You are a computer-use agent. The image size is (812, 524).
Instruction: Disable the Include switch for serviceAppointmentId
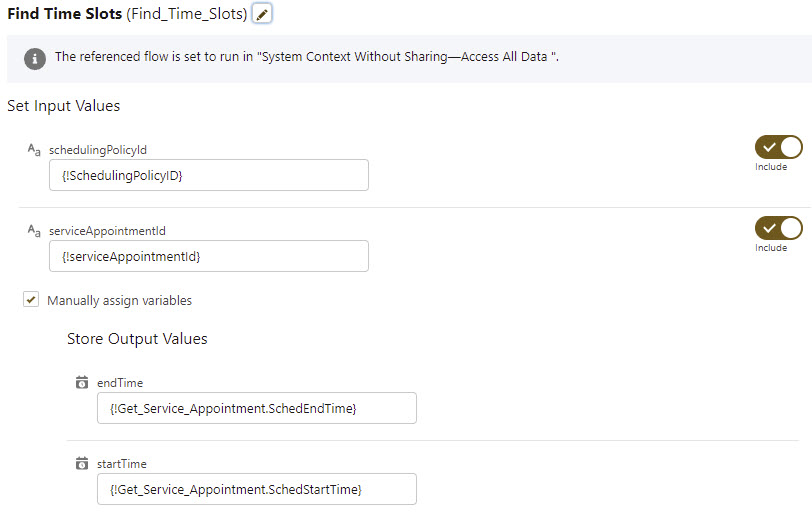[778, 228]
